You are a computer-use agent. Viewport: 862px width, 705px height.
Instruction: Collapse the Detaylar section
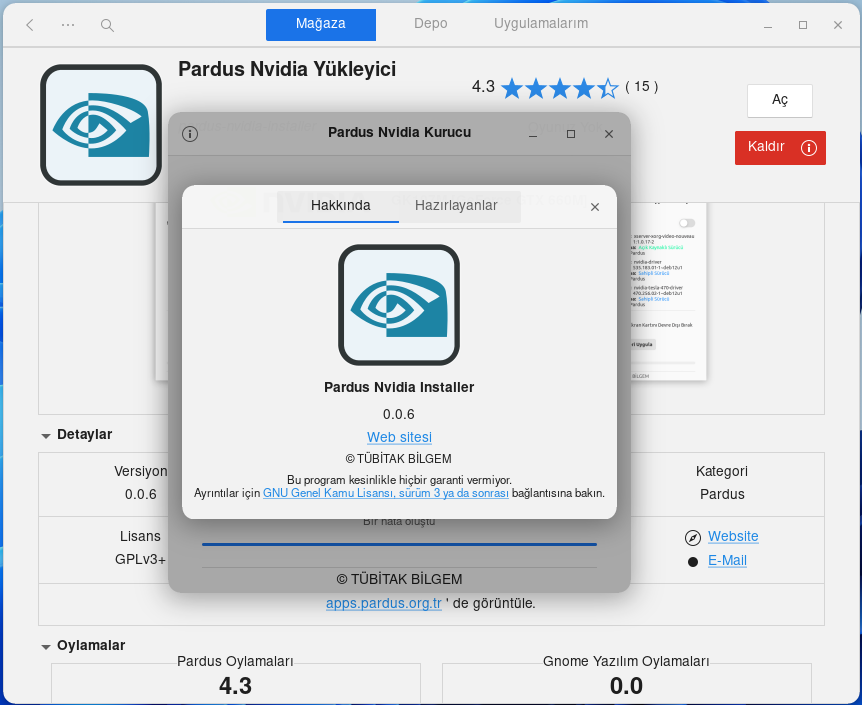[x=46, y=436]
